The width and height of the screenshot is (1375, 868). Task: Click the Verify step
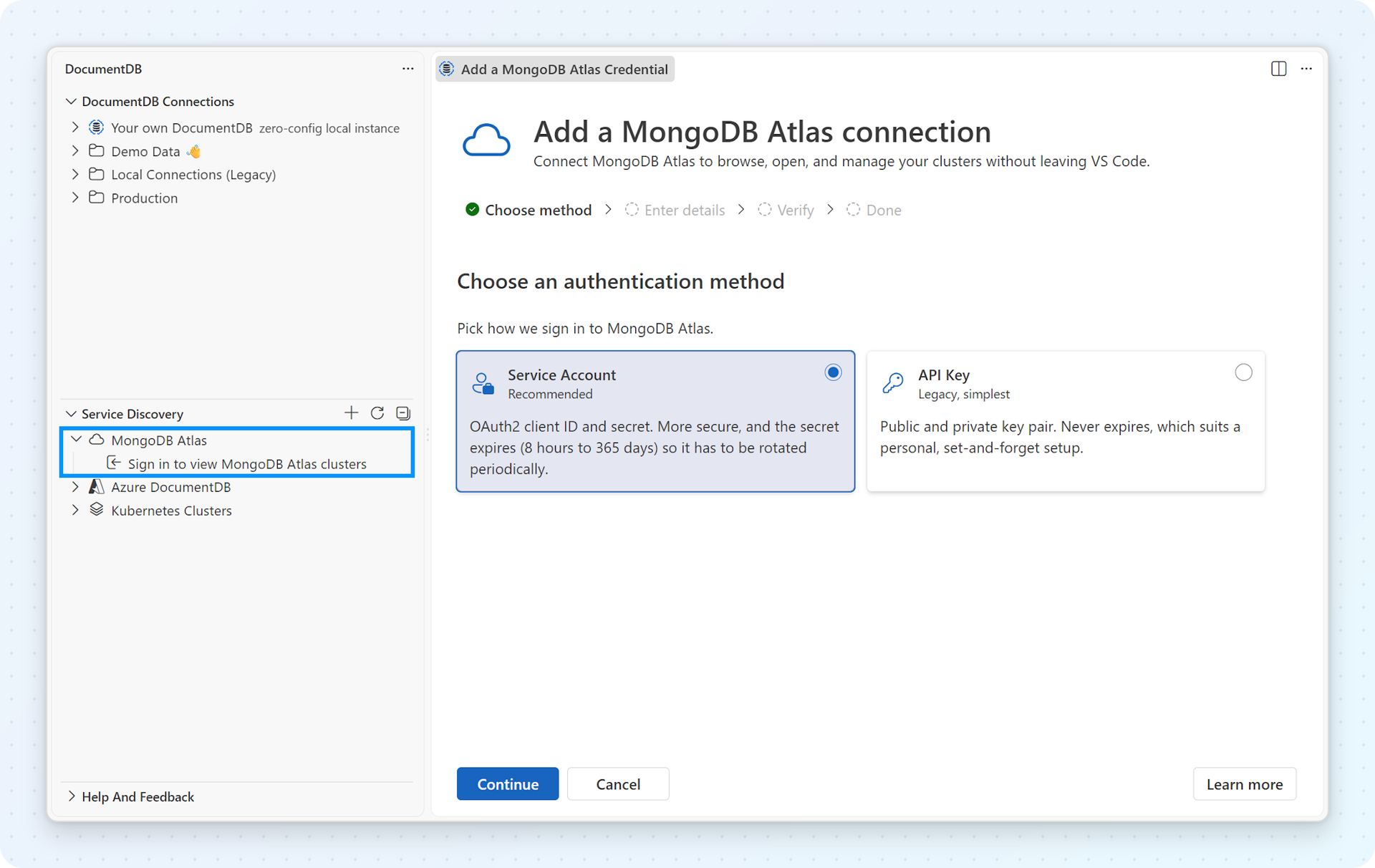786,210
